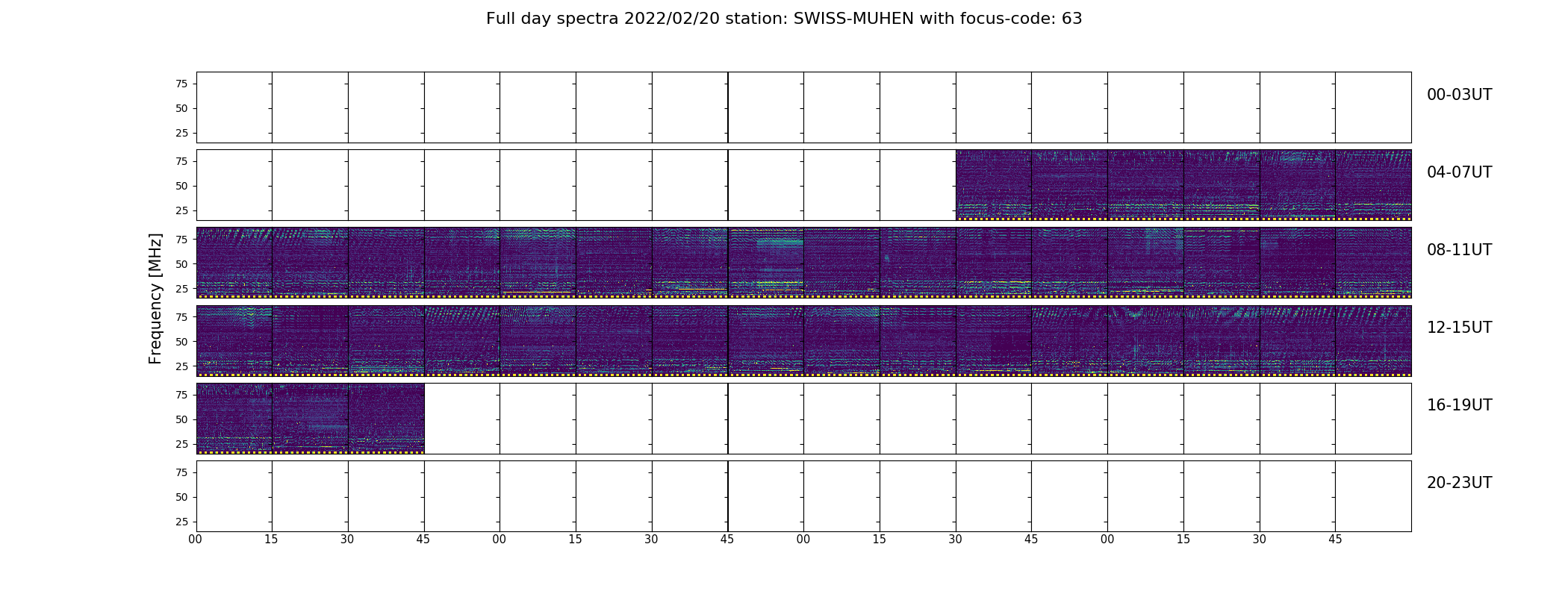The image size is (1568, 597).
Task: Click the leftmost "00" time-axis tick label
Action: 196,540
